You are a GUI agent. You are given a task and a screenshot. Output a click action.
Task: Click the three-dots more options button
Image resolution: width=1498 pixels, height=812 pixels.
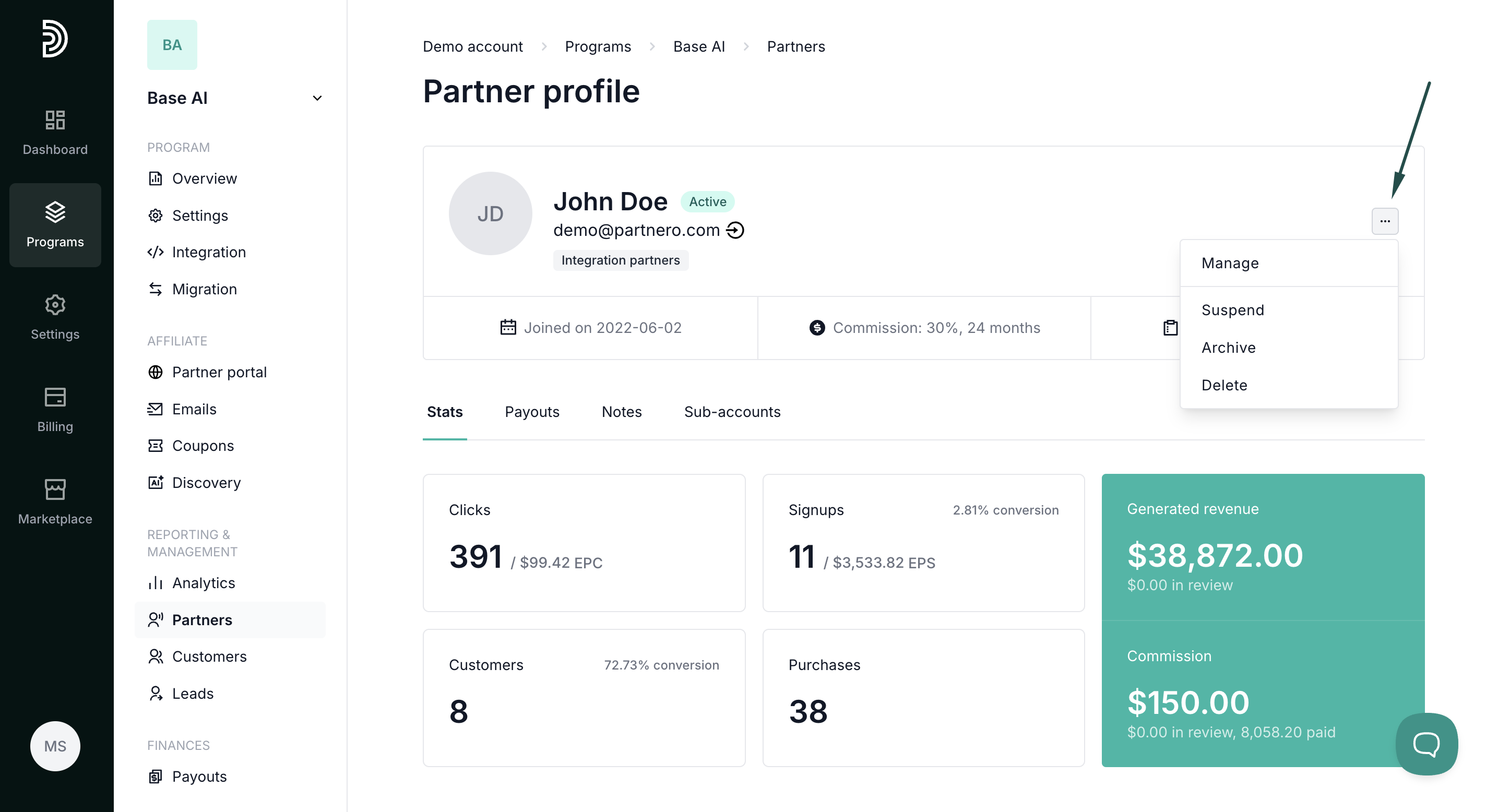(1385, 221)
